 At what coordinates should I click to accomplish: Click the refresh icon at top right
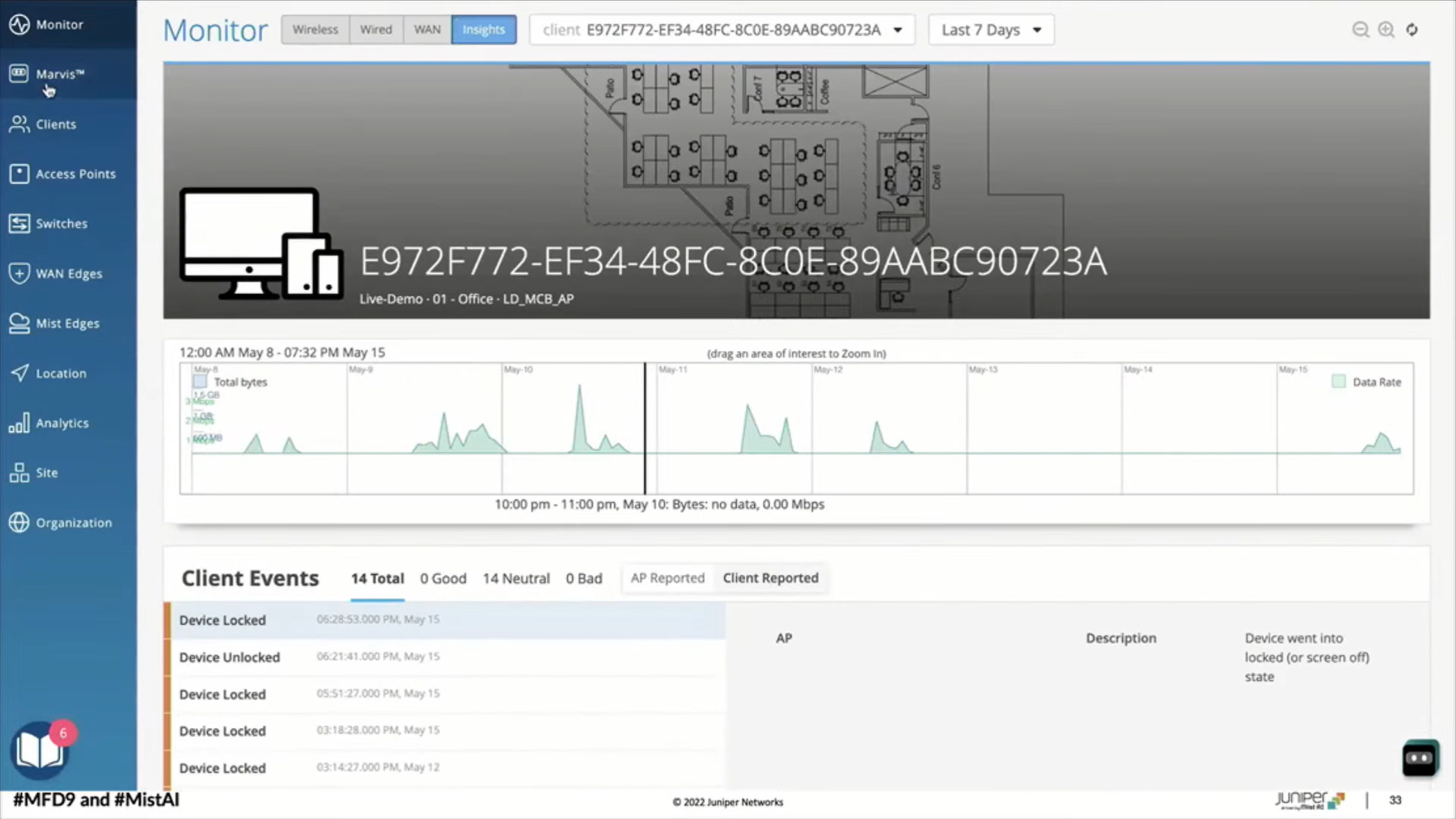pyautogui.click(x=1412, y=30)
